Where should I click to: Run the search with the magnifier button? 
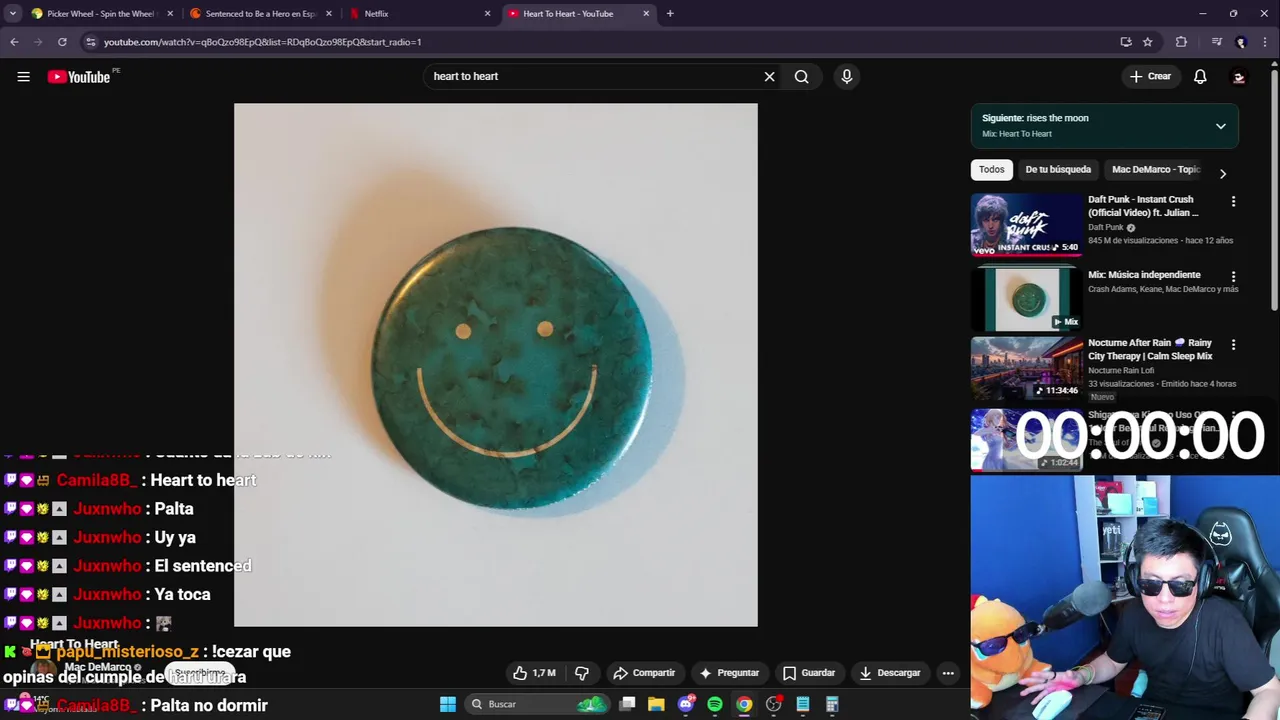coord(801,77)
